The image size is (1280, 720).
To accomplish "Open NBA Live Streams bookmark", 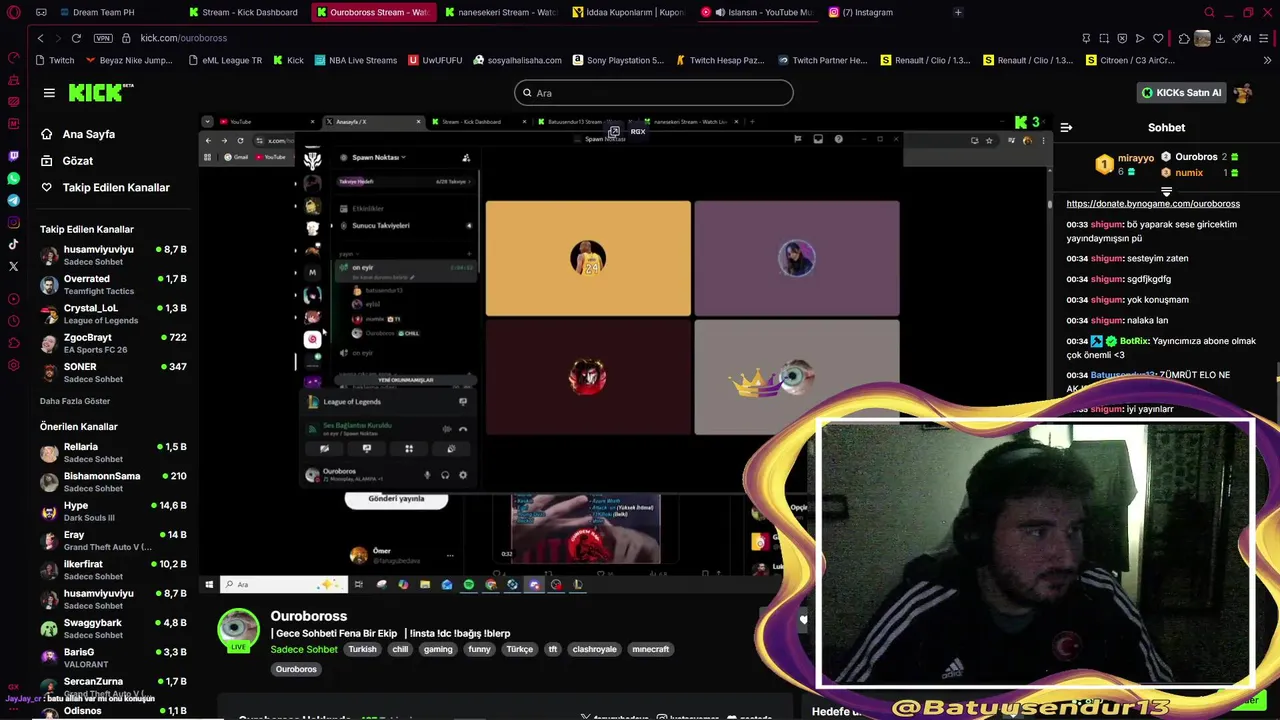I will pyautogui.click(x=355, y=60).
